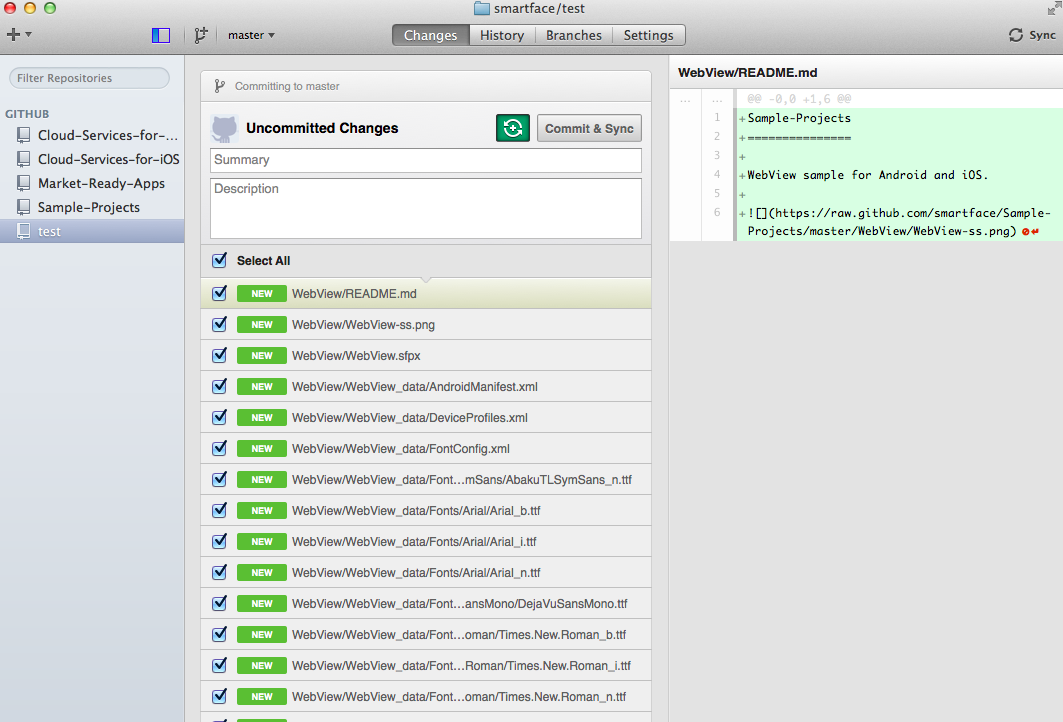This screenshot has height=722, width=1063.
Task: Click the NEW badge on Arial_i.ttf row
Action: coord(262,542)
